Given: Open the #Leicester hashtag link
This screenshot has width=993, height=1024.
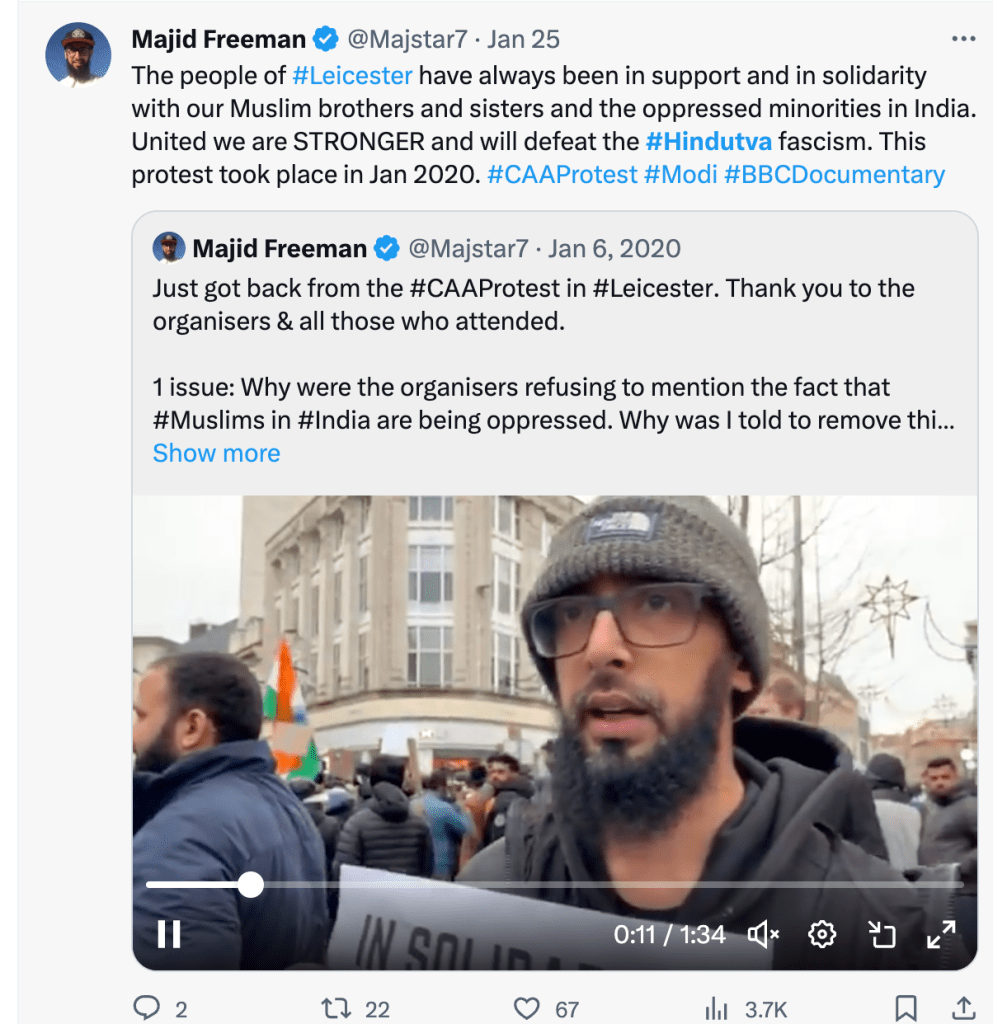Looking at the screenshot, I should [x=352, y=75].
